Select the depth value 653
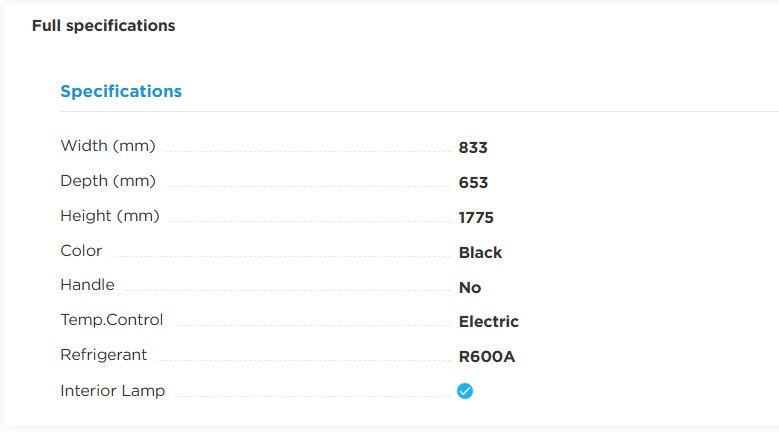This screenshot has height=433, width=779. tap(473, 183)
